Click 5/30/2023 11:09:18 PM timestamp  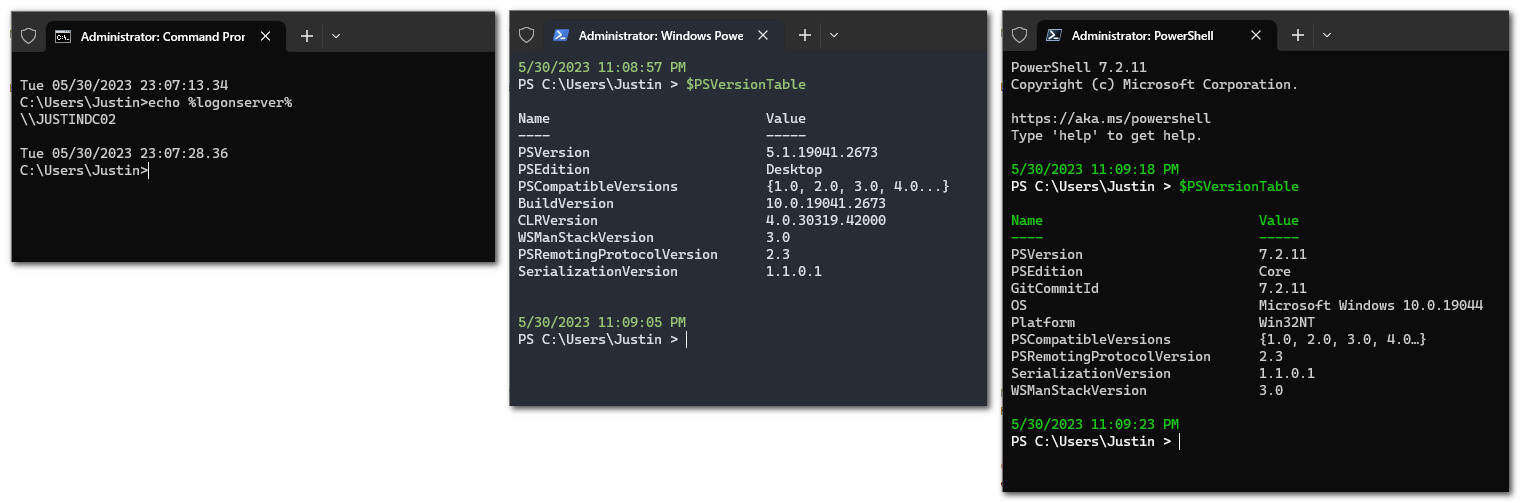(x=1095, y=169)
